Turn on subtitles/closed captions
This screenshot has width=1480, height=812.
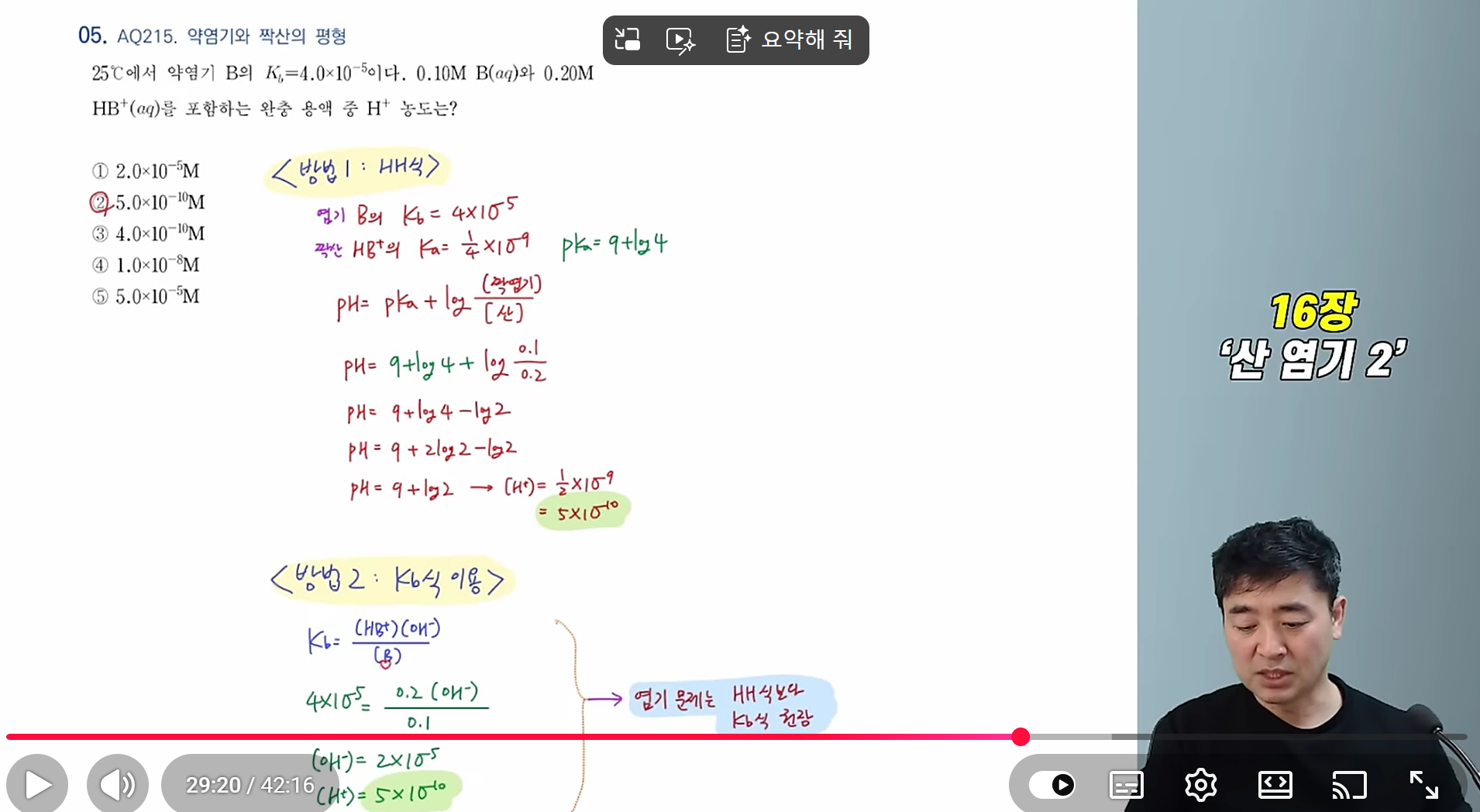[1126, 785]
